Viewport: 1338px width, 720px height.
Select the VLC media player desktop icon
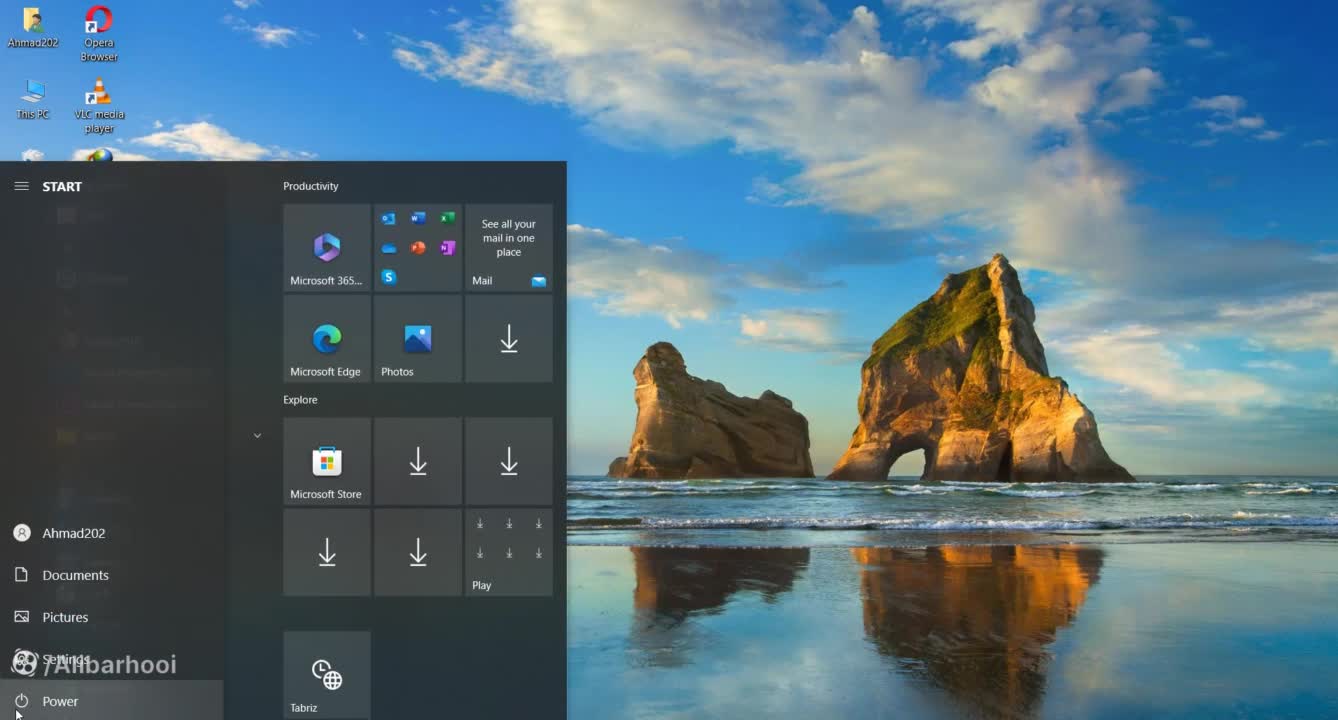click(99, 104)
